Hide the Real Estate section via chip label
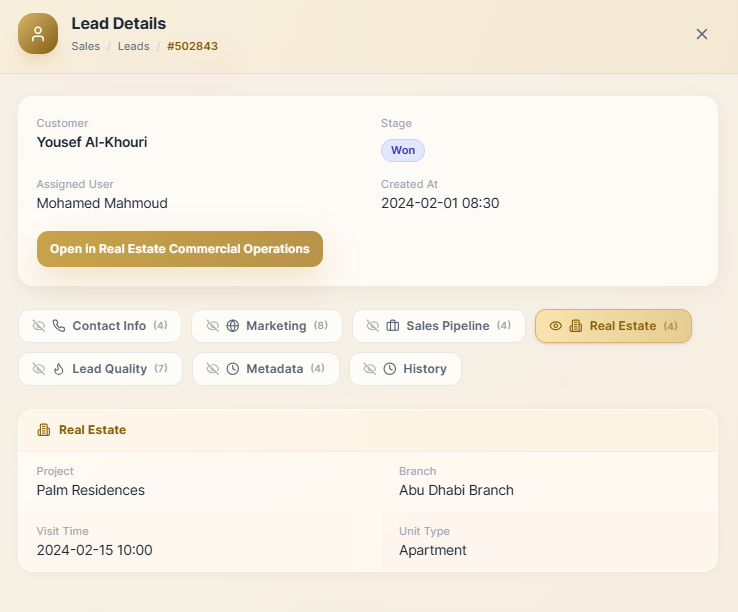Screen dimensions: 738x612 [x=623, y=326]
